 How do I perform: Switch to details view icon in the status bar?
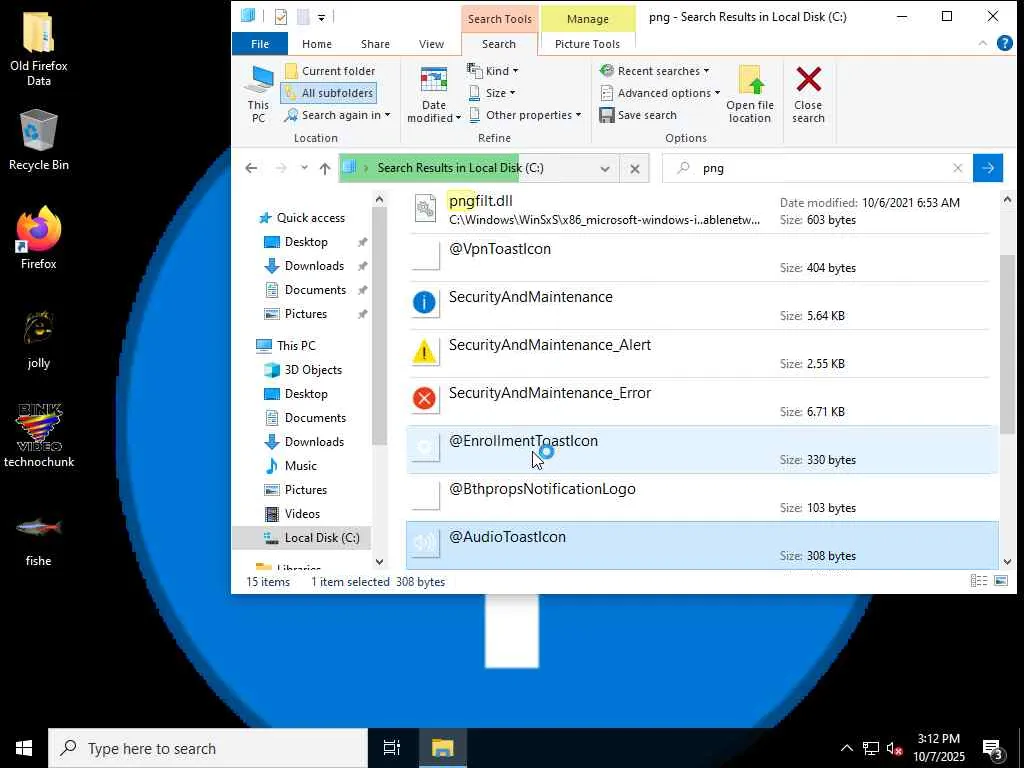point(978,581)
